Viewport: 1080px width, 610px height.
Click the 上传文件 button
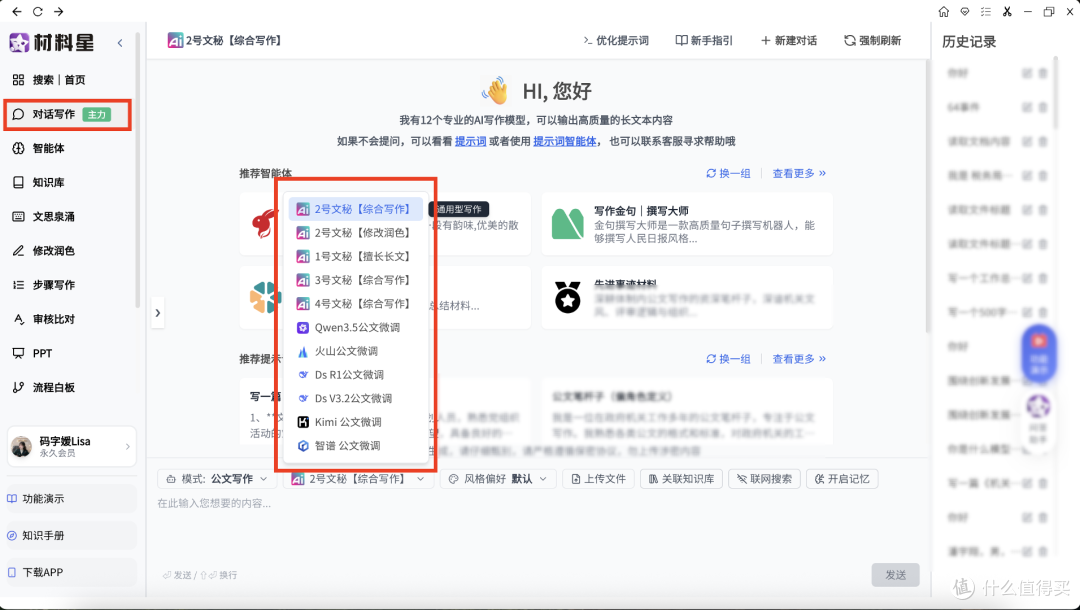599,478
